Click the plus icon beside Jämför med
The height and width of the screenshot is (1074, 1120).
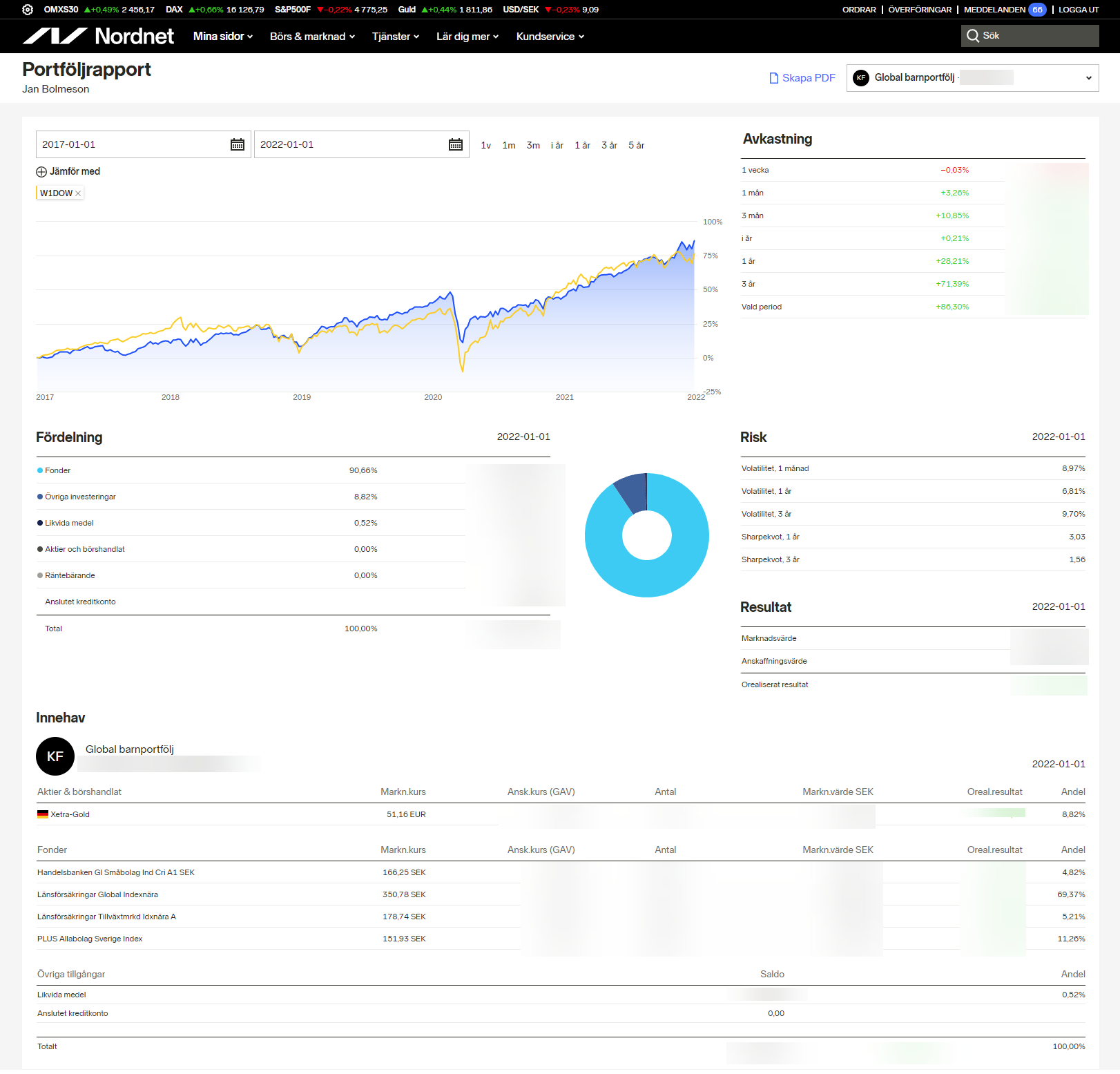41,172
